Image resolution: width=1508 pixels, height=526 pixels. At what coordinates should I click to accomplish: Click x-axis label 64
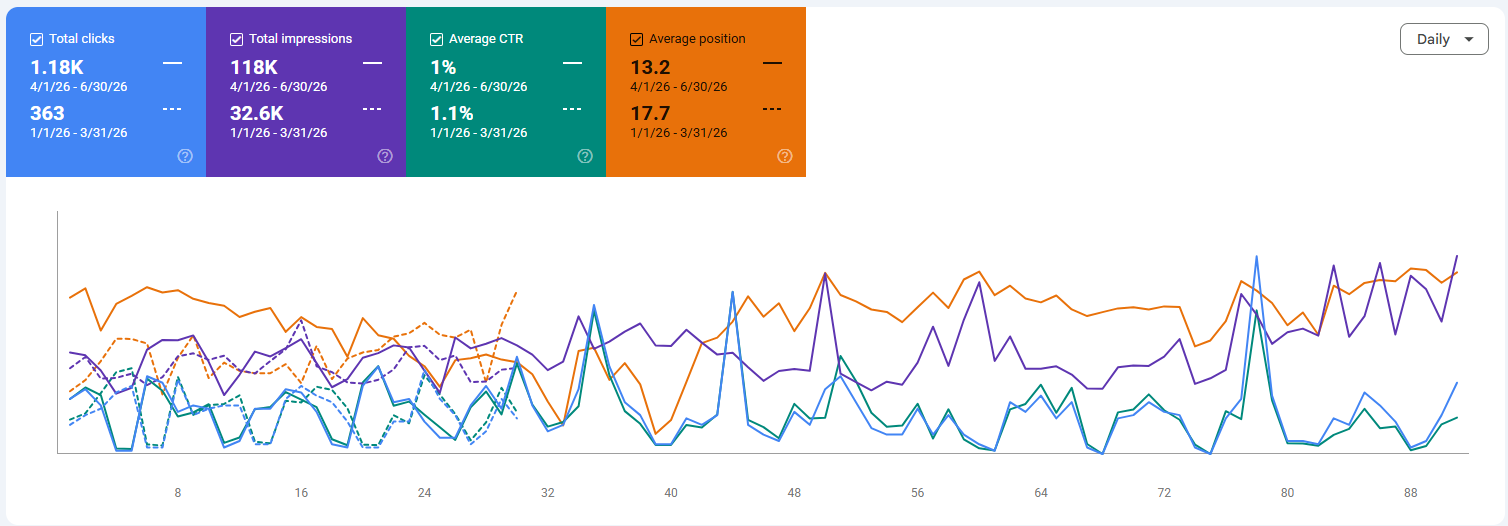(1041, 493)
